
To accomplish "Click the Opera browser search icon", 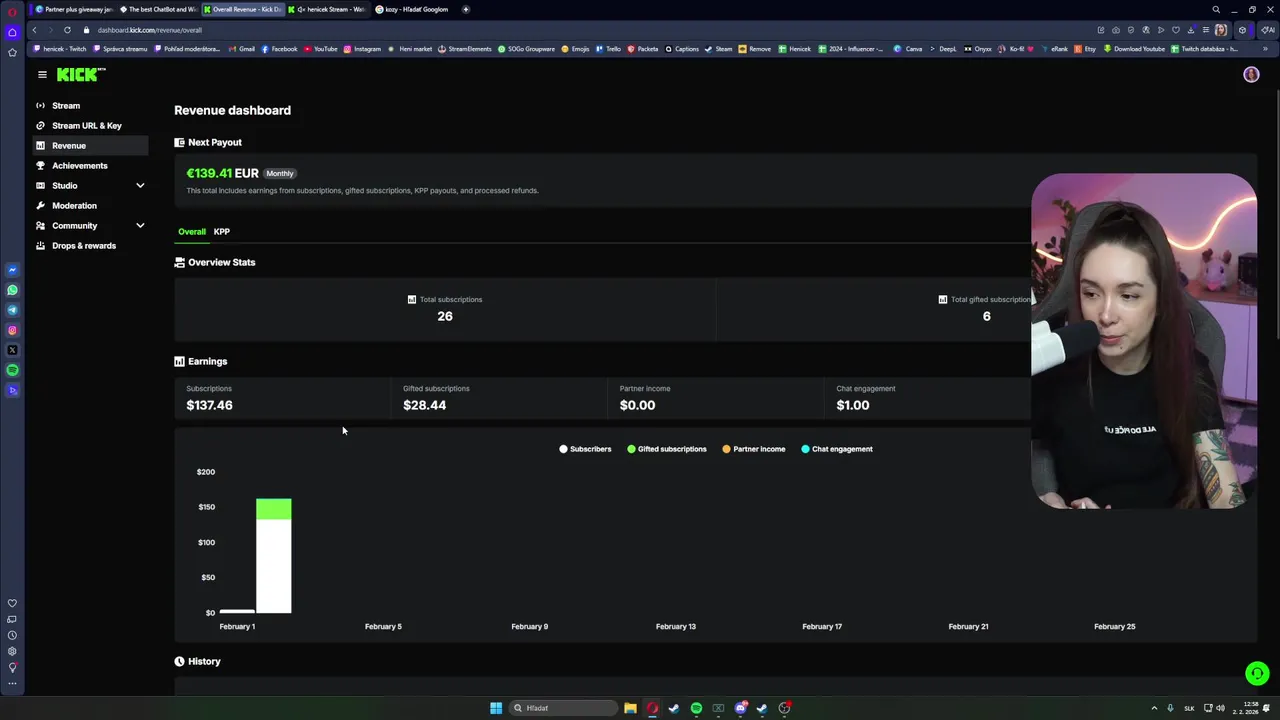I will [1216, 9].
